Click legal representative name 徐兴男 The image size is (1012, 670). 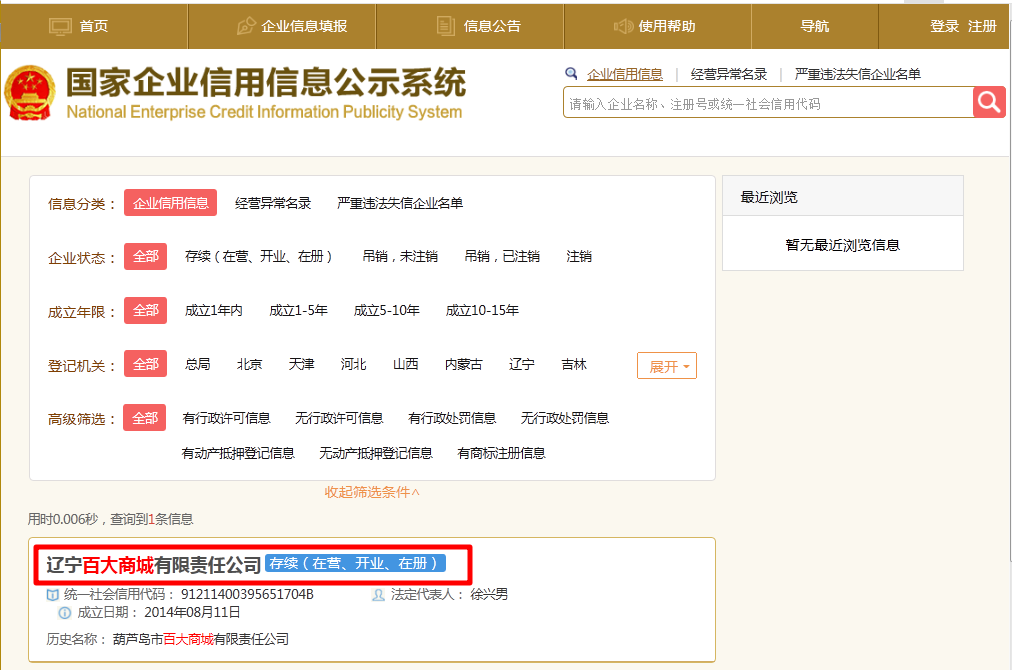489,594
